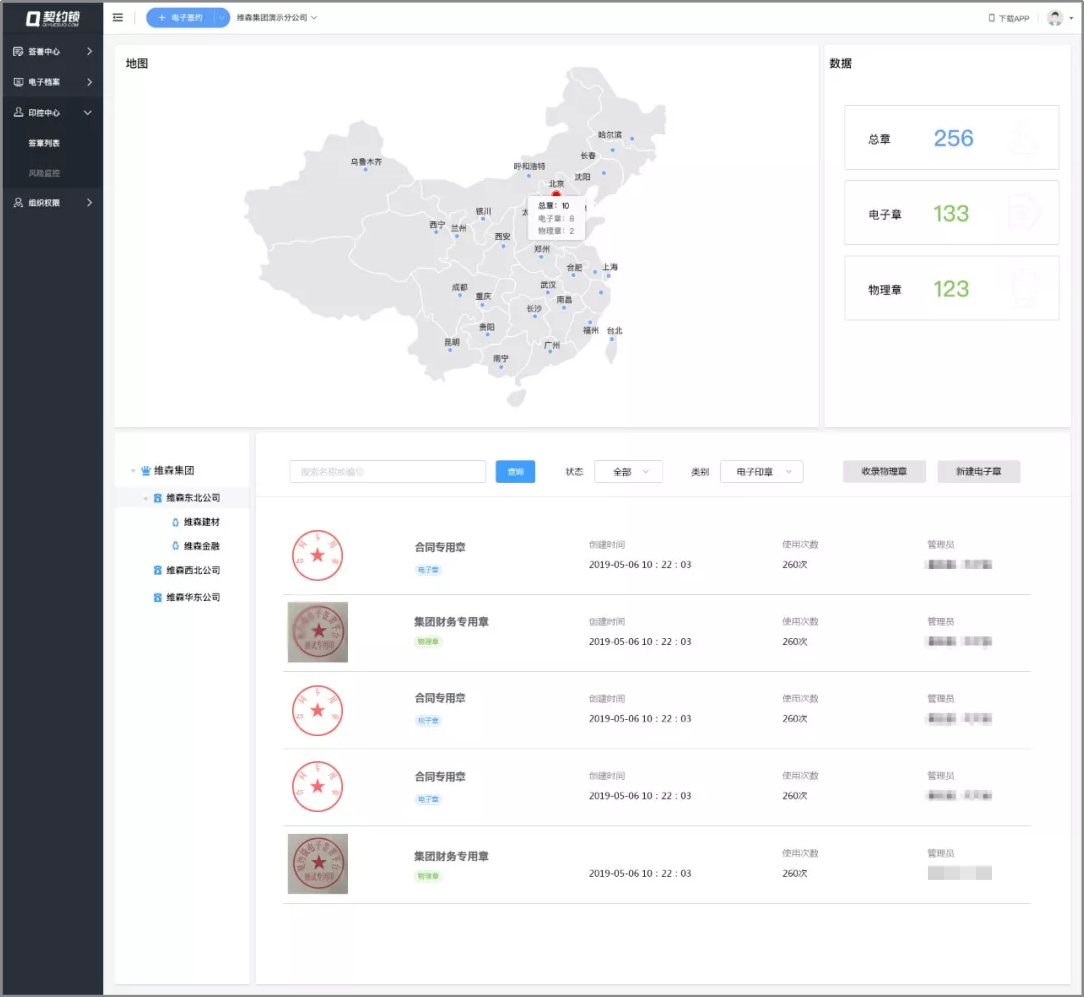Click the icon next to 维森金融
Screen dimensions: 1084x997
coord(176,546)
